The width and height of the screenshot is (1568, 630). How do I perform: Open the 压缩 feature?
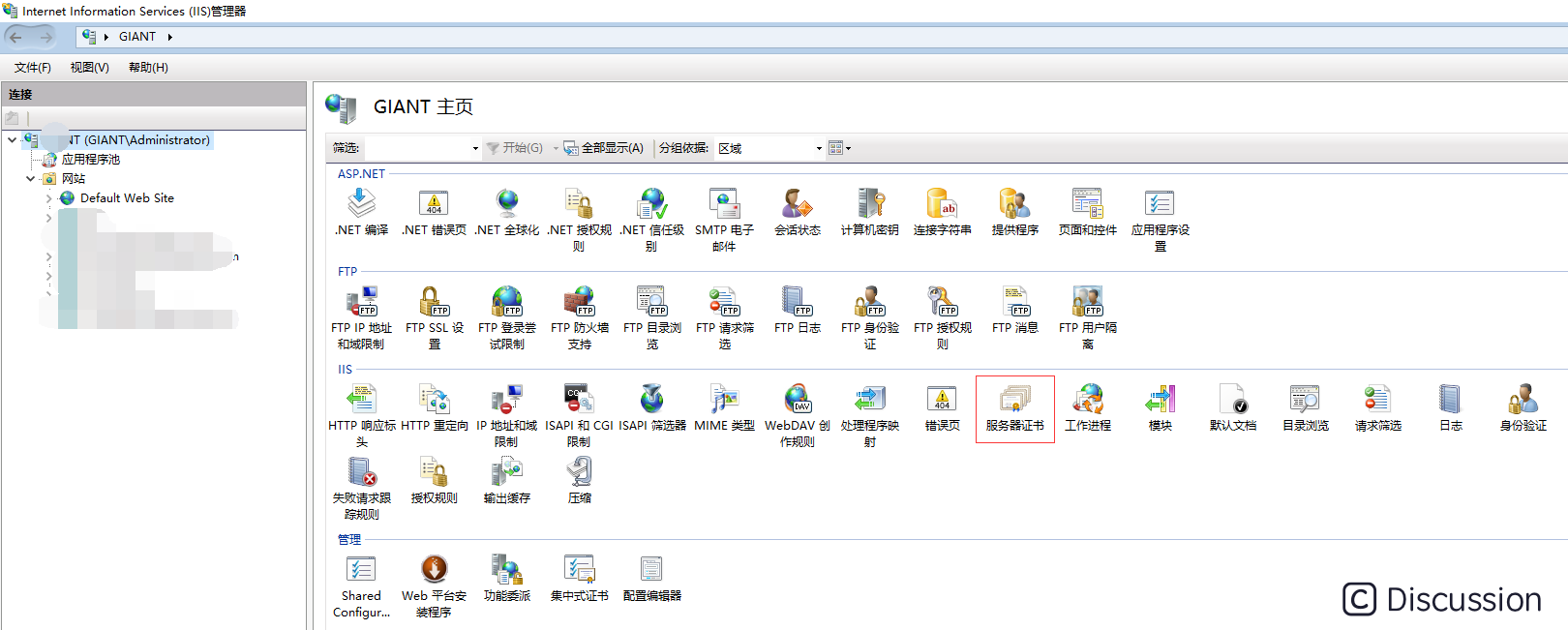click(x=579, y=480)
